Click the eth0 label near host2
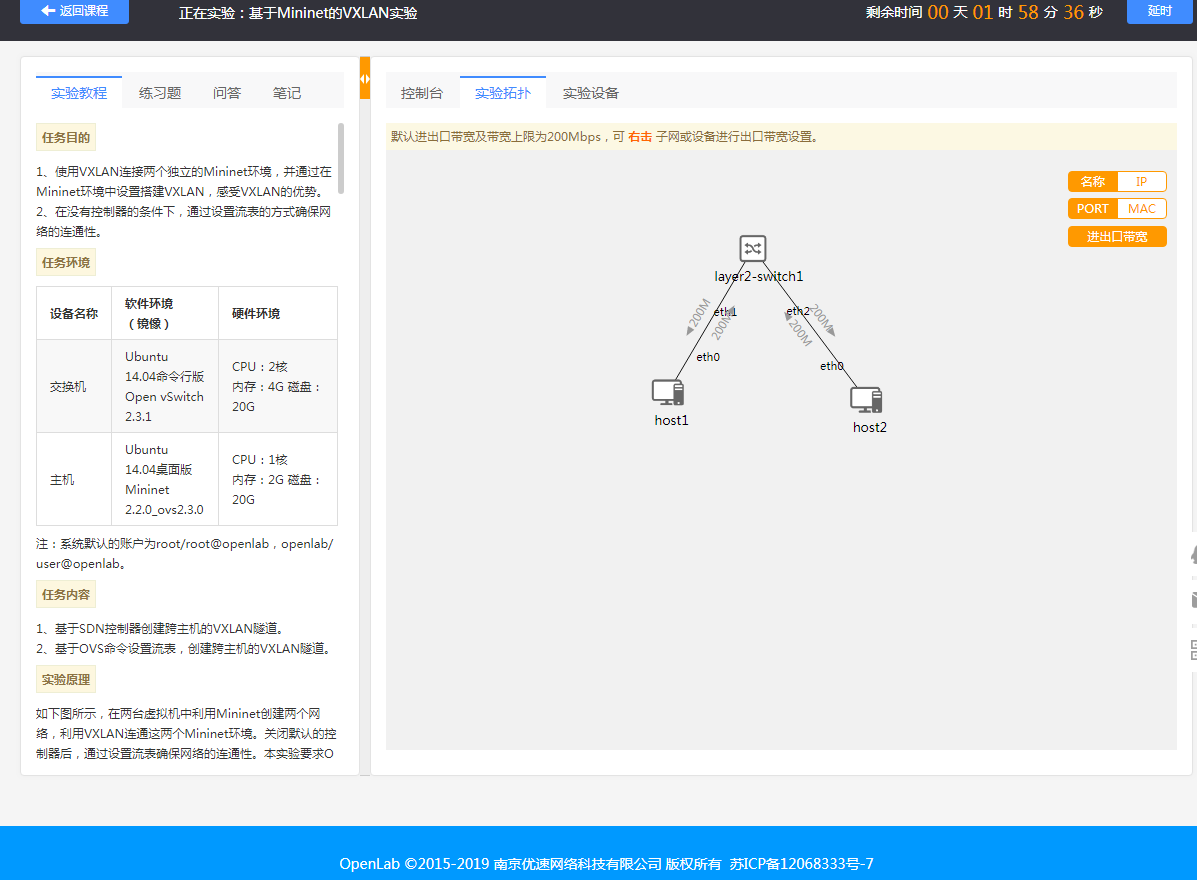Image resolution: width=1197 pixels, height=880 pixels. click(x=831, y=366)
